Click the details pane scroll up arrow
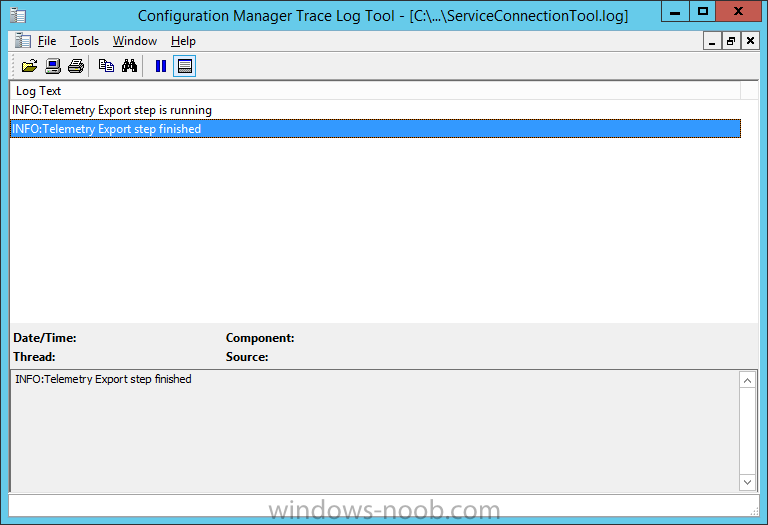768x525 pixels. click(x=747, y=381)
